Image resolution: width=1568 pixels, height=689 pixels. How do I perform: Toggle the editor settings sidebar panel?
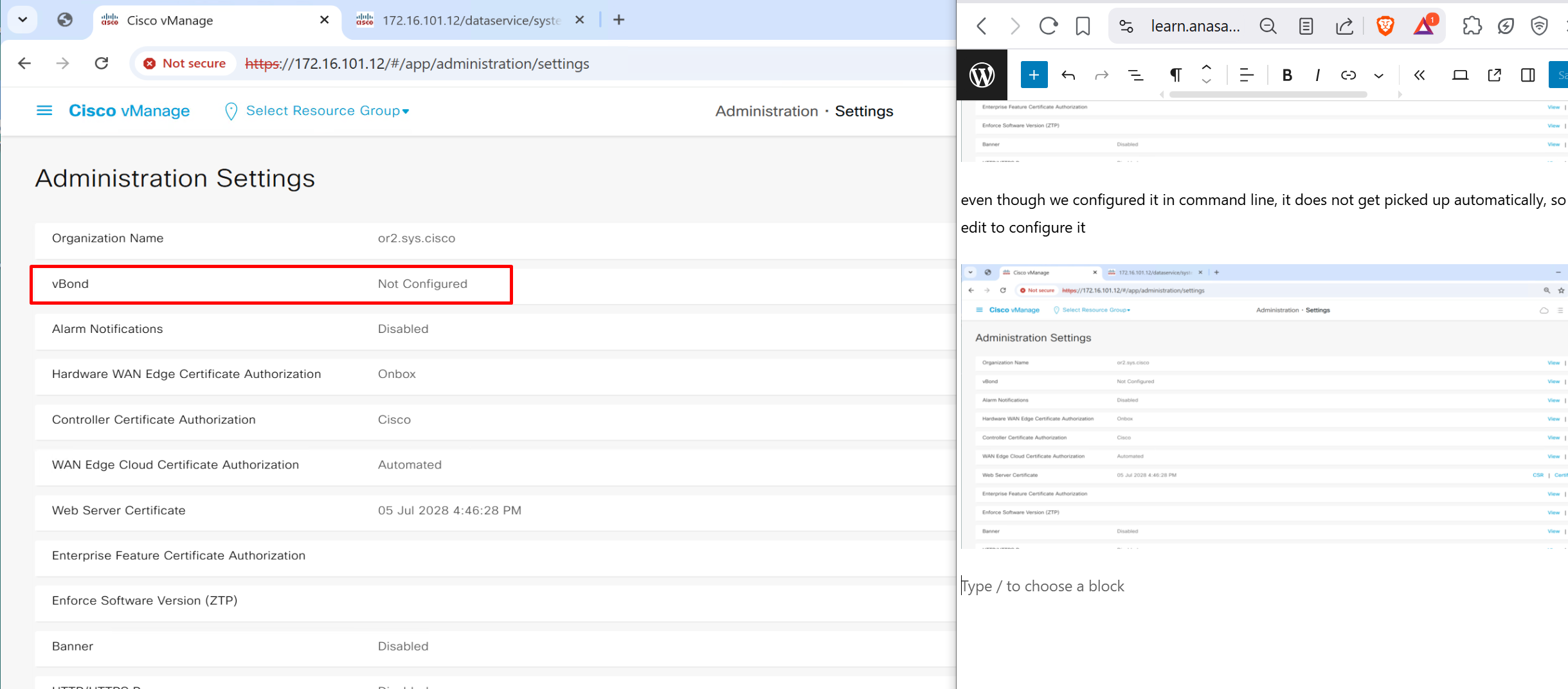[x=1527, y=75]
